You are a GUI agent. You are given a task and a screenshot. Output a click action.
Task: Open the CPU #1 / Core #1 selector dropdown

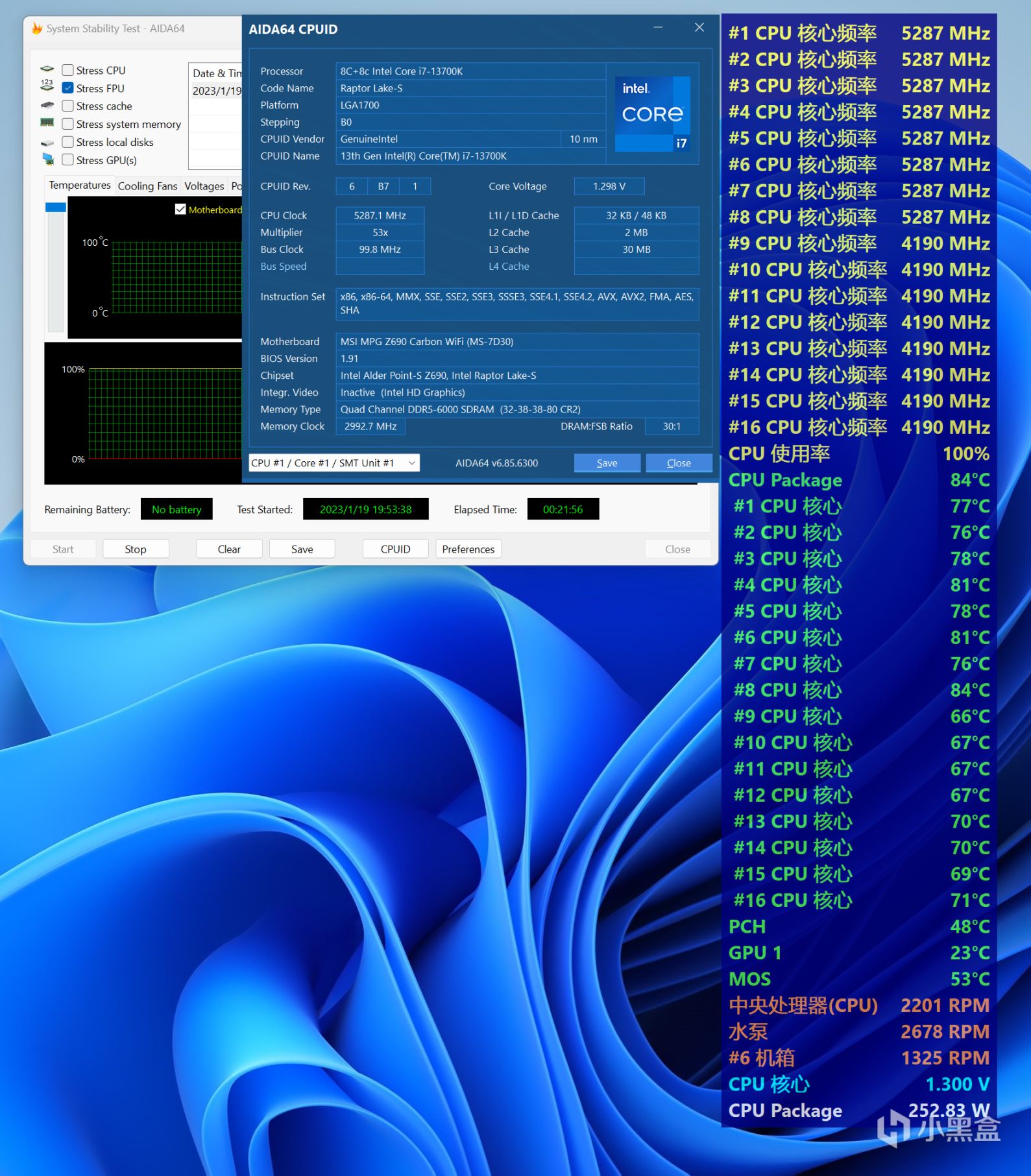point(334,463)
